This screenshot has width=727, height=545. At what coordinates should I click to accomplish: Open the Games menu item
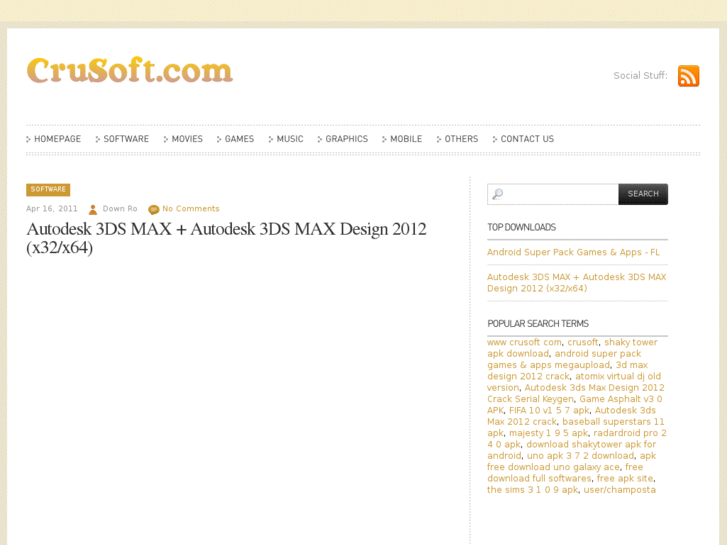(236, 139)
